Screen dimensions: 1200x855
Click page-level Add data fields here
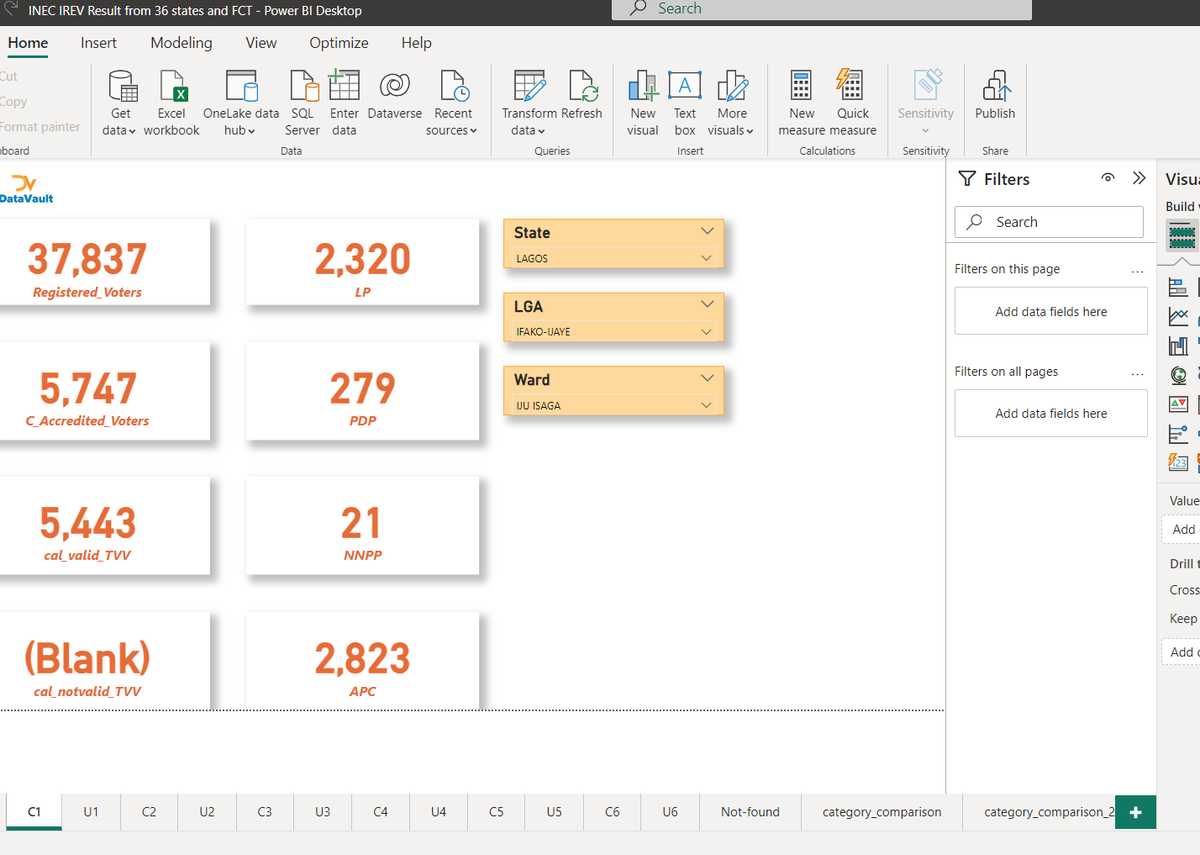click(x=1051, y=312)
